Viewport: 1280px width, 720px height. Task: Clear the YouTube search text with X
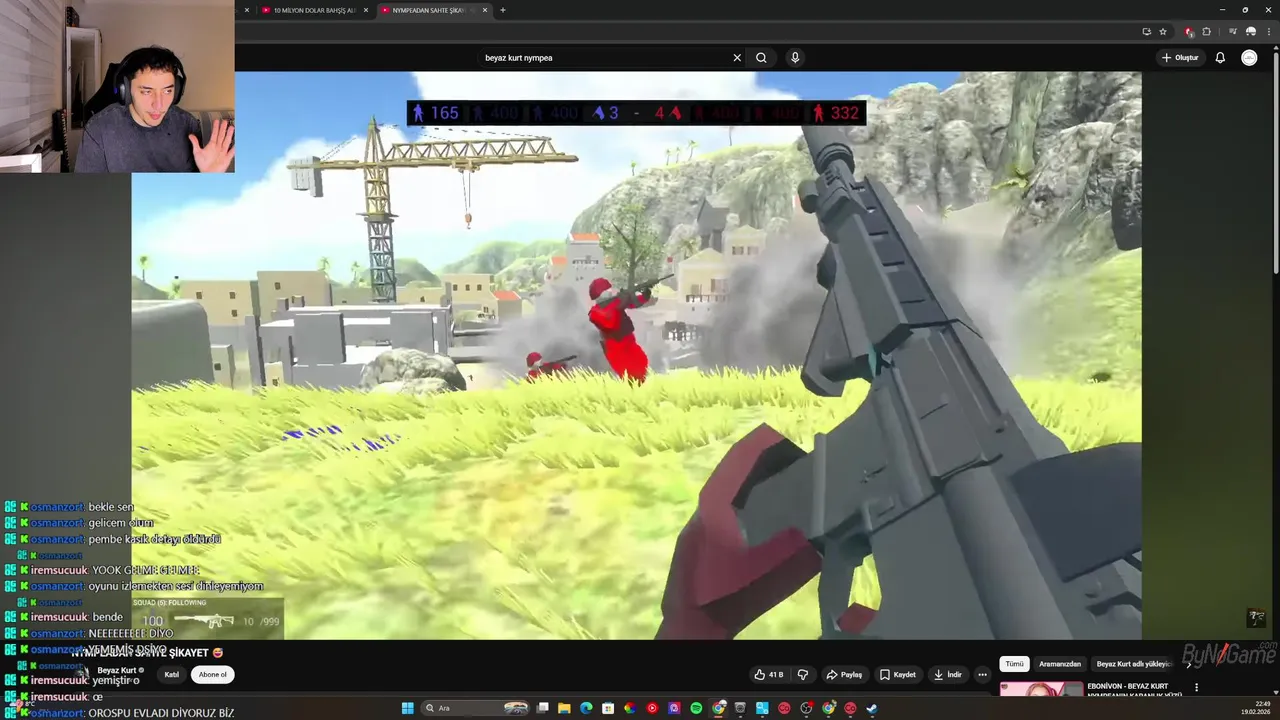[737, 58]
